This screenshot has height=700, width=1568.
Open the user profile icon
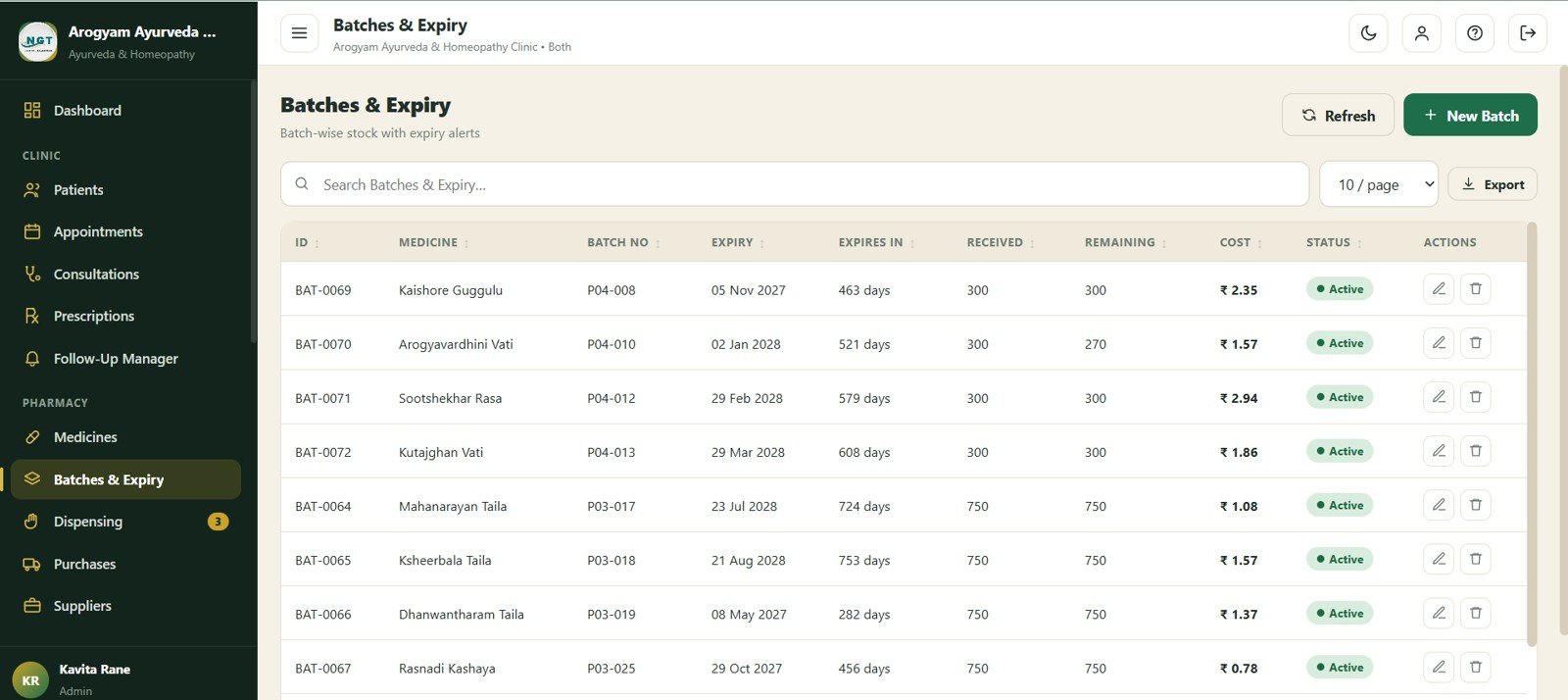(x=1421, y=33)
